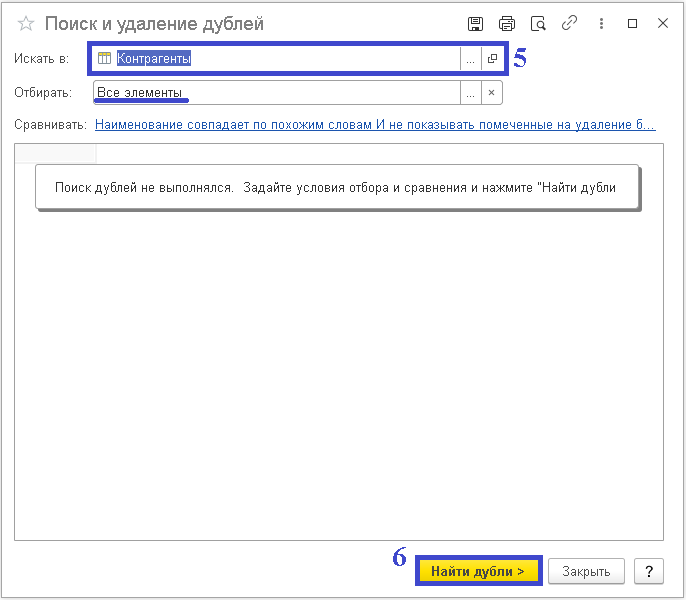Click the Искать в label
Image resolution: width=686 pixels, height=600 pixels.
pos(42,59)
